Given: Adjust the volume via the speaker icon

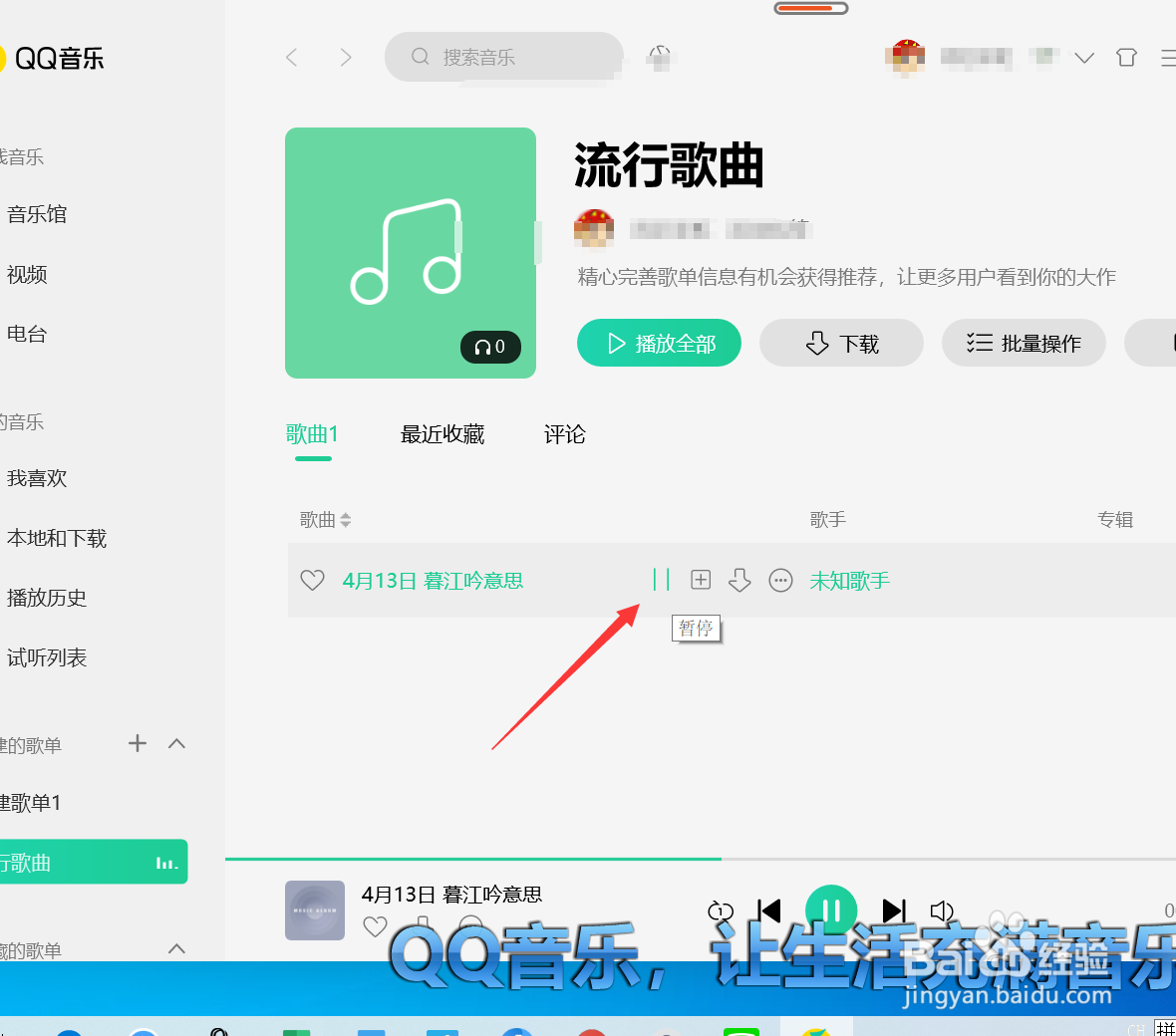Looking at the screenshot, I should point(941,909).
